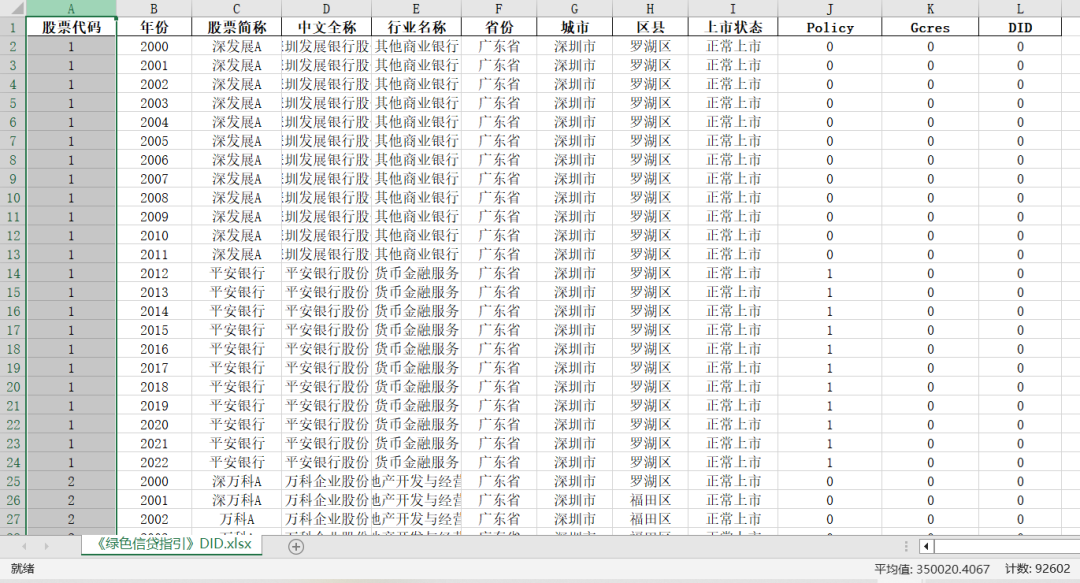Select row 27 header
The height and width of the screenshot is (583, 1080).
click(x=13, y=519)
